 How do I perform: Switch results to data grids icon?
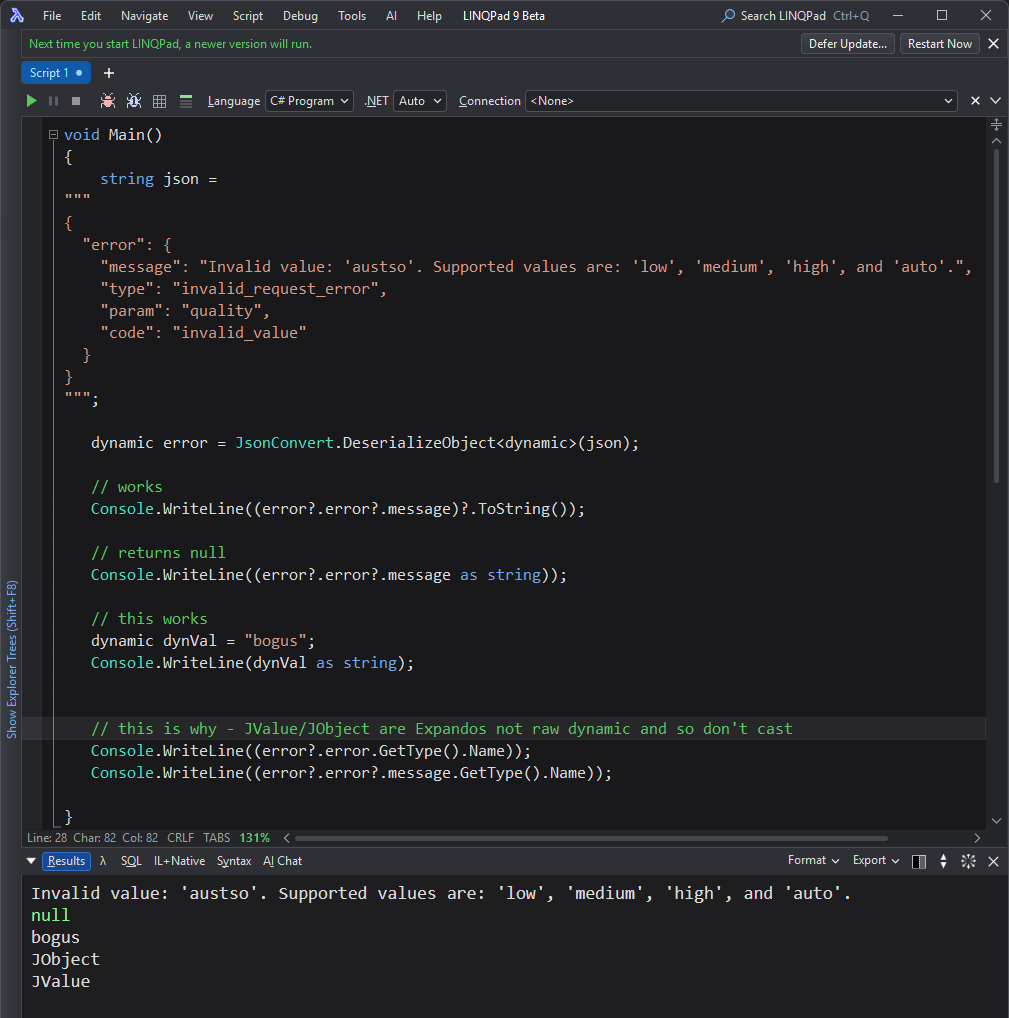click(160, 101)
